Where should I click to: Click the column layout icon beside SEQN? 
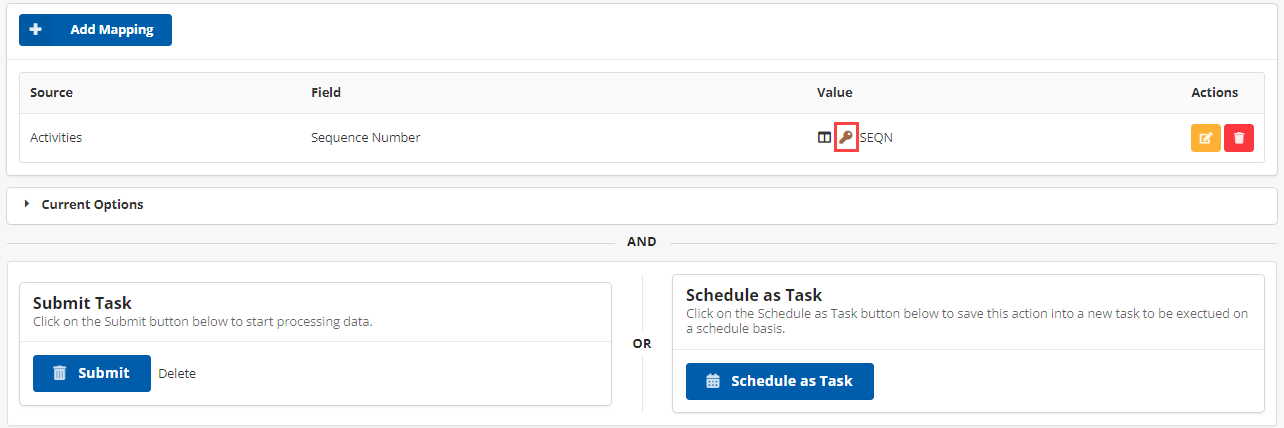tap(824, 138)
